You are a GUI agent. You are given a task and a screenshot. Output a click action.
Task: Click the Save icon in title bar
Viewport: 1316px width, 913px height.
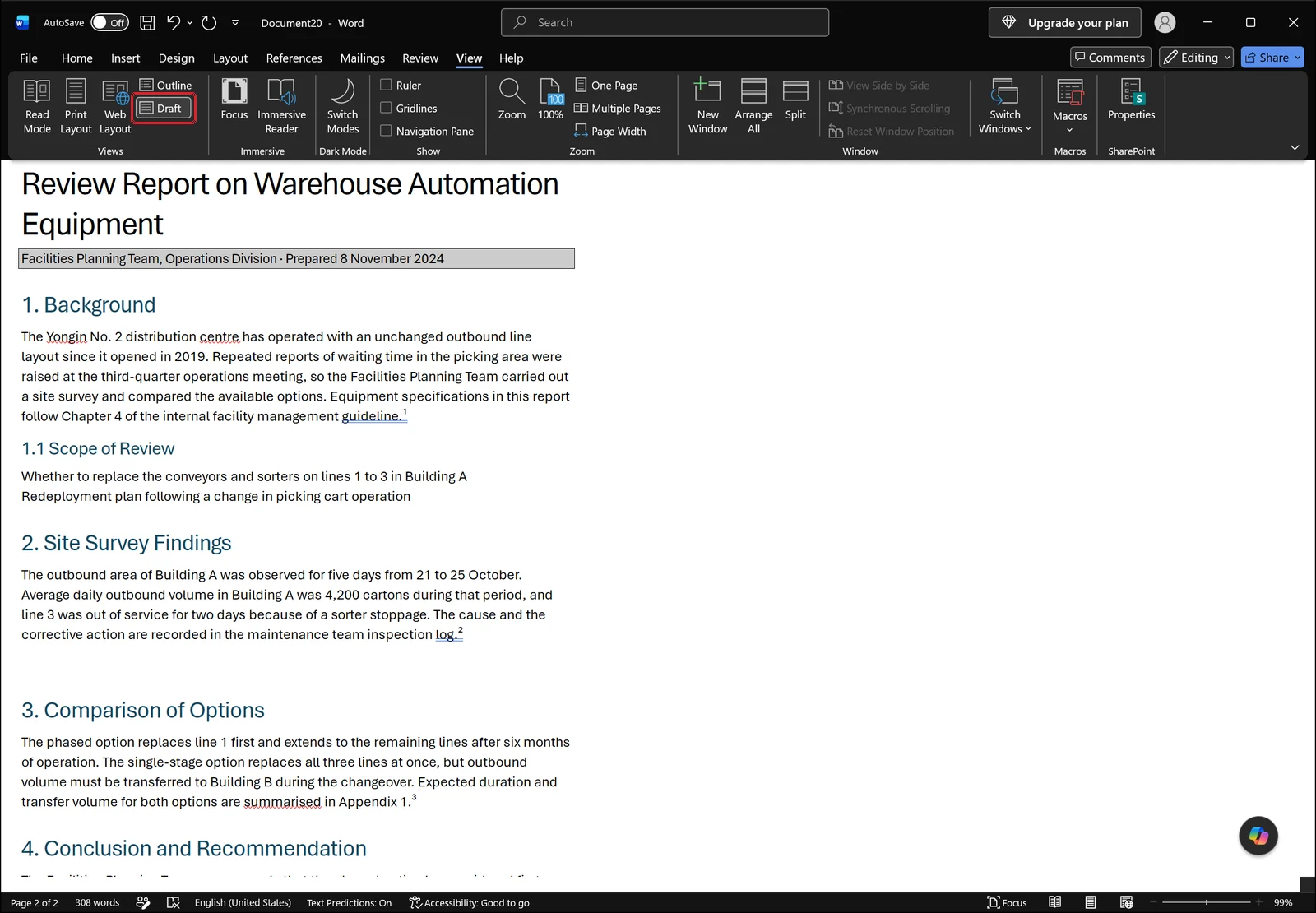(147, 23)
